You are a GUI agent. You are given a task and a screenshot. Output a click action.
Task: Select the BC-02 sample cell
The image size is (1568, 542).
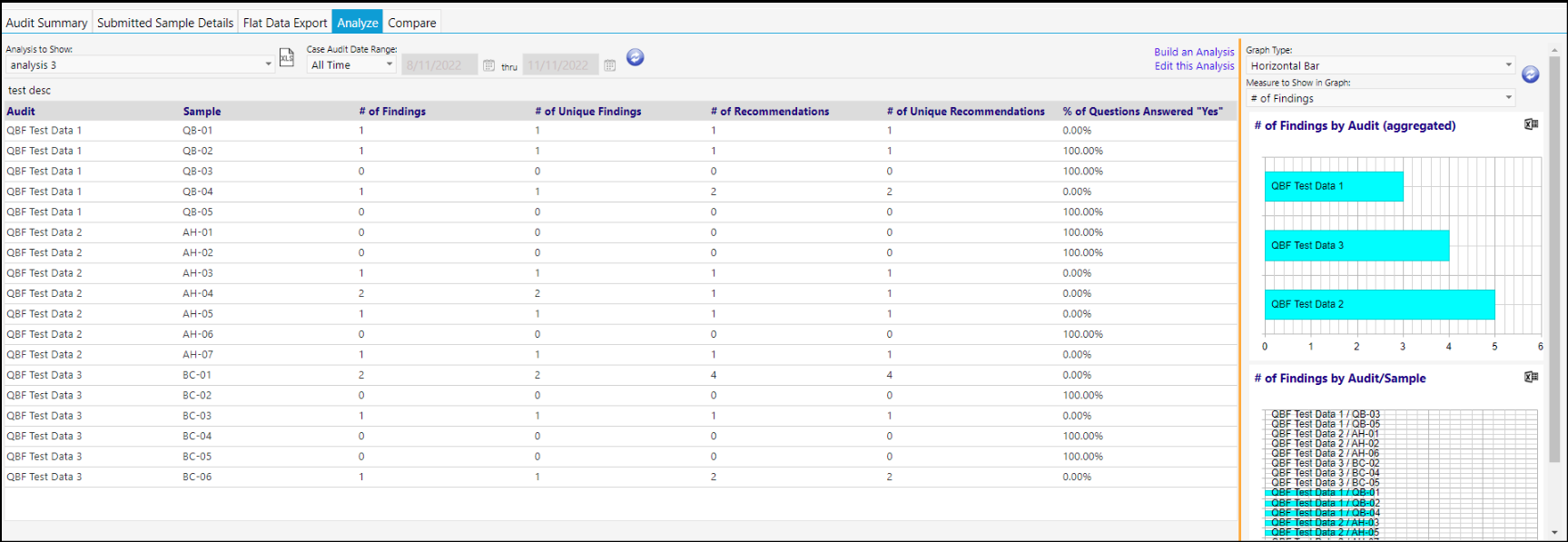pos(197,396)
